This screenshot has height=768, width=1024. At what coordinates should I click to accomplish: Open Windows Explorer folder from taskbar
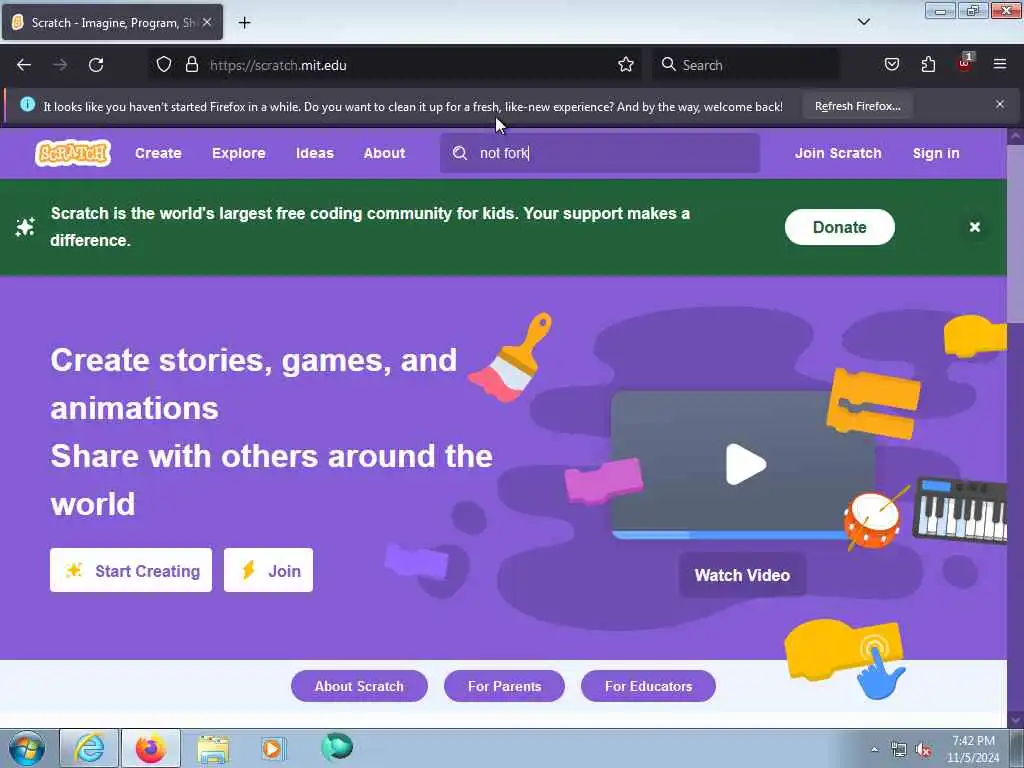click(x=213, y=749)
